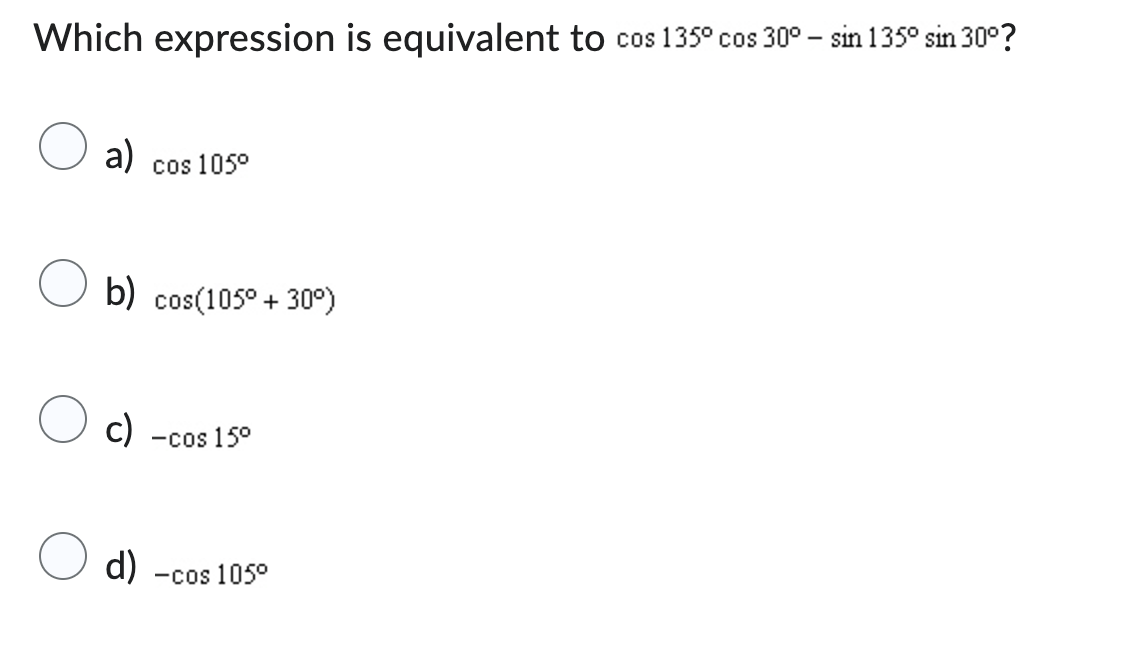The image size is (1142, 658).
Task: Click the option c) label text
Action: coord(118,428)
